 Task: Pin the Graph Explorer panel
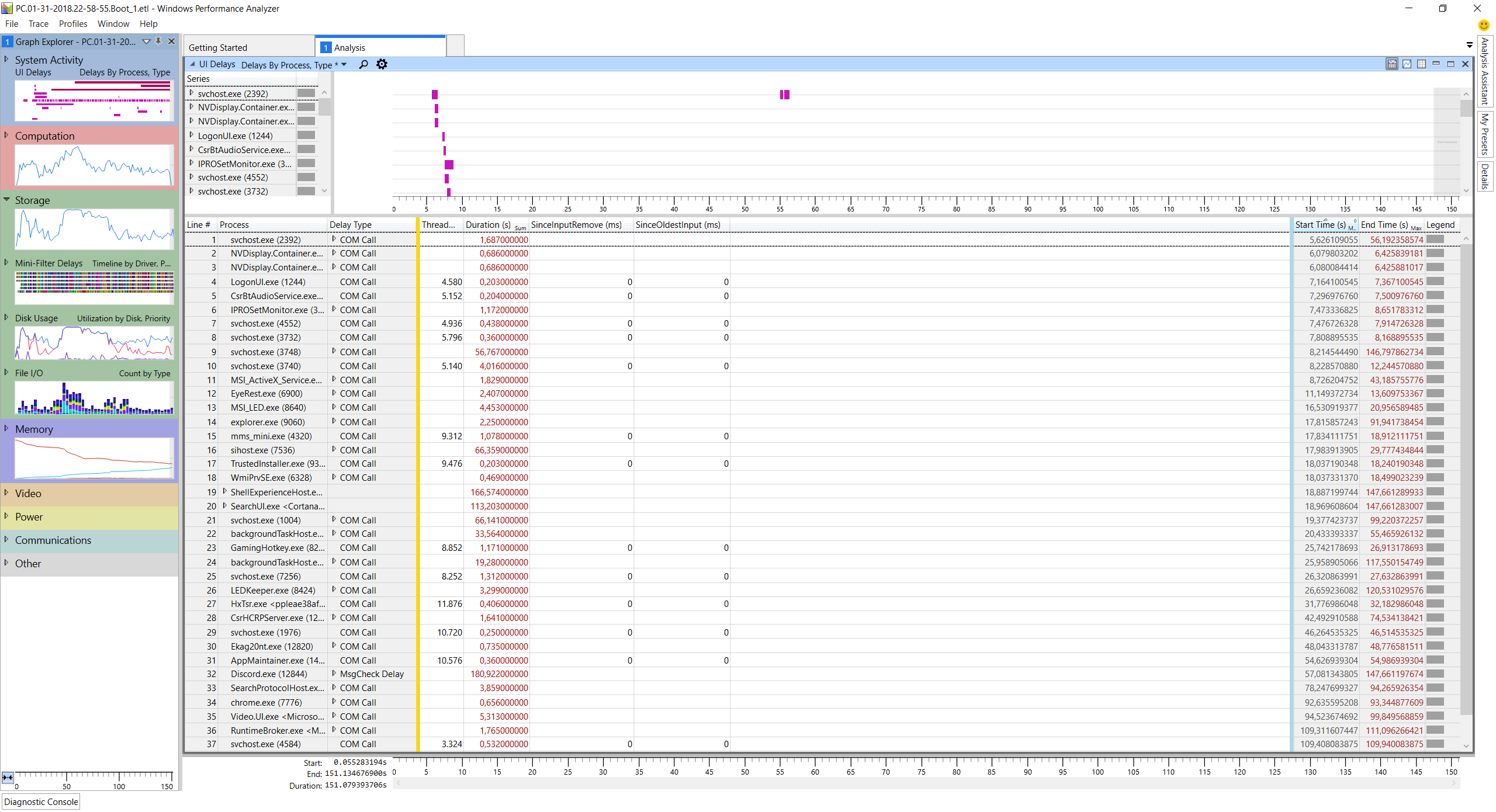point(158,41)
